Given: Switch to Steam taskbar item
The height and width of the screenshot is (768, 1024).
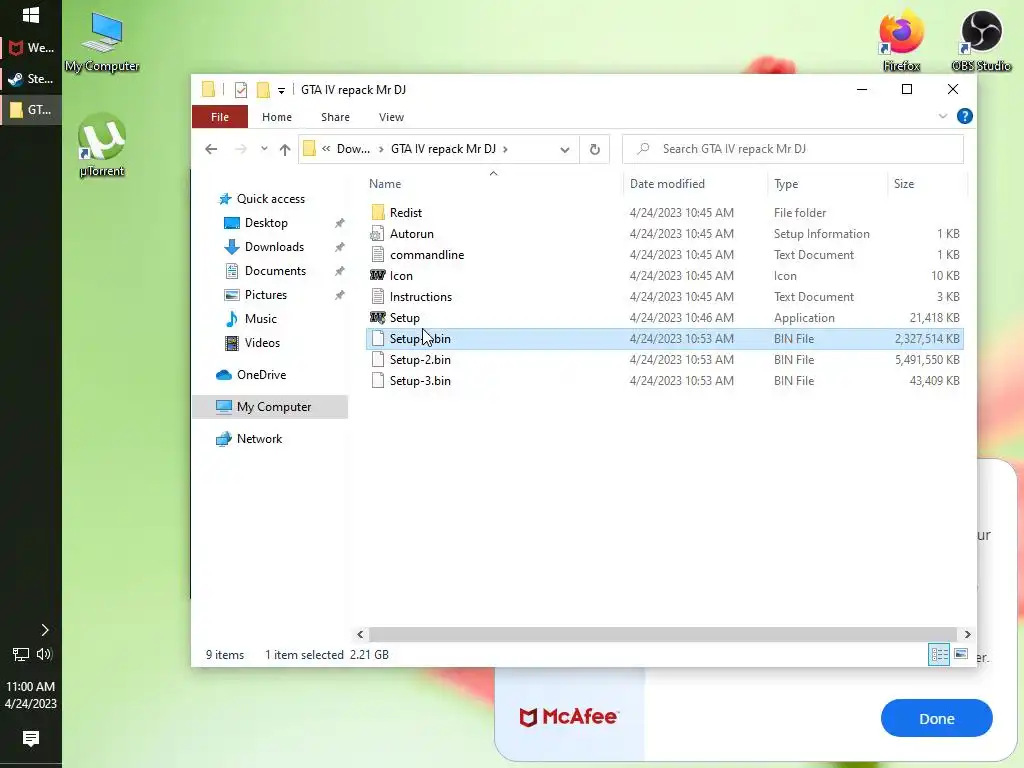Looking at the screenshot, I should click(31, 79).
